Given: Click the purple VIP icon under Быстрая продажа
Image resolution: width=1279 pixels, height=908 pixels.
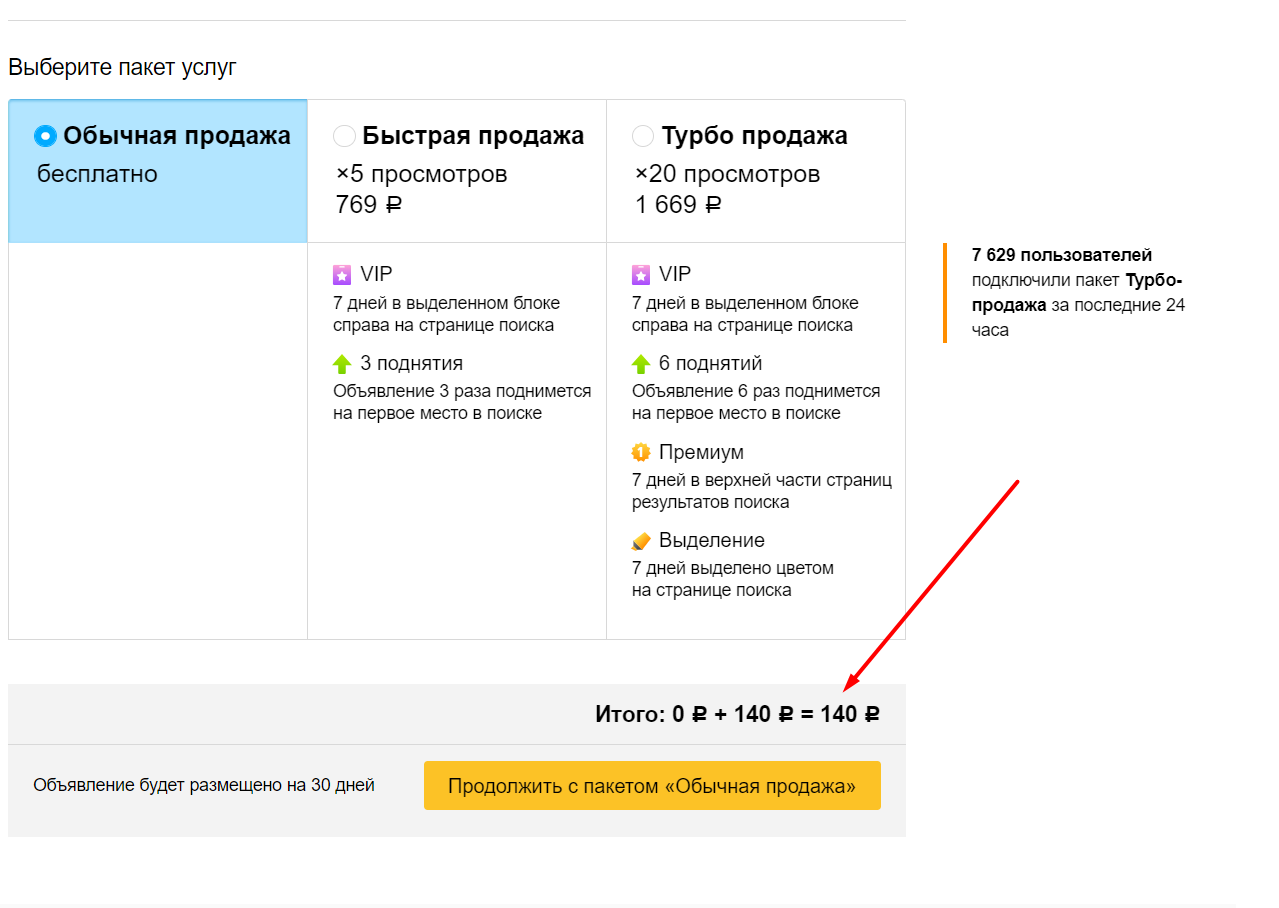Looking at the screenshot, I should click(342, 274).
